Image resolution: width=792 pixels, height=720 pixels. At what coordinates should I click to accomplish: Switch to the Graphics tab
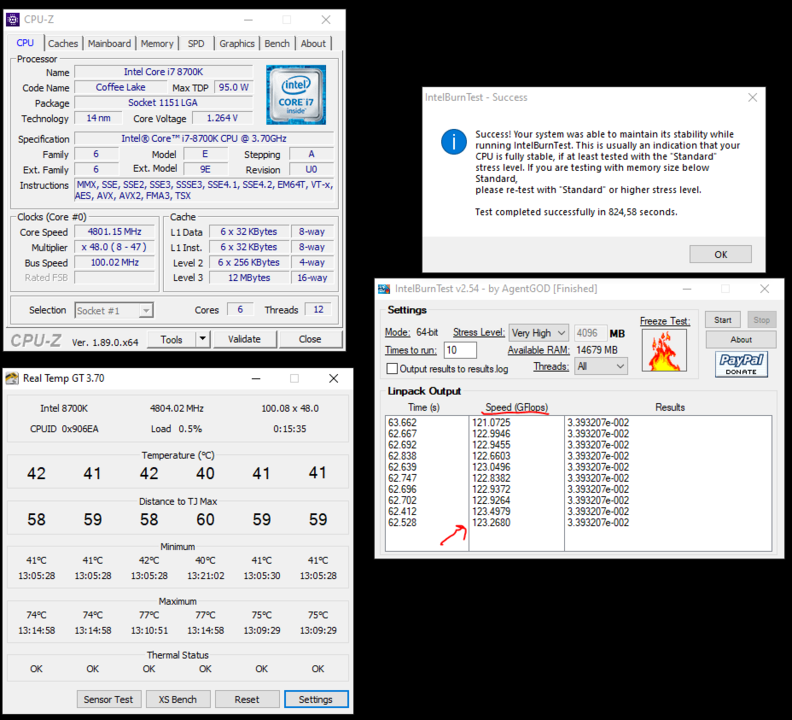coord(237,43)
